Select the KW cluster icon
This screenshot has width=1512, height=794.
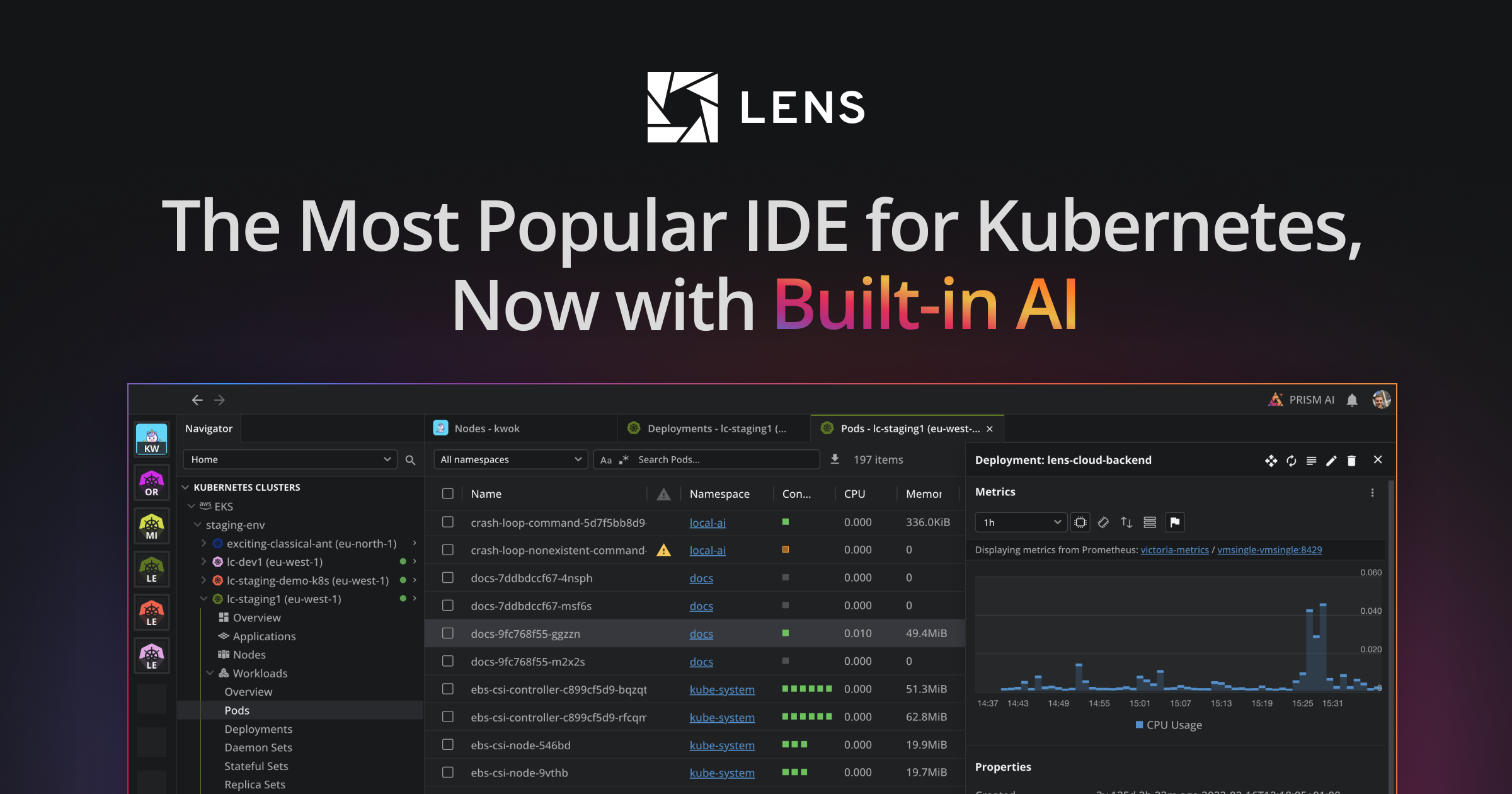152,439
